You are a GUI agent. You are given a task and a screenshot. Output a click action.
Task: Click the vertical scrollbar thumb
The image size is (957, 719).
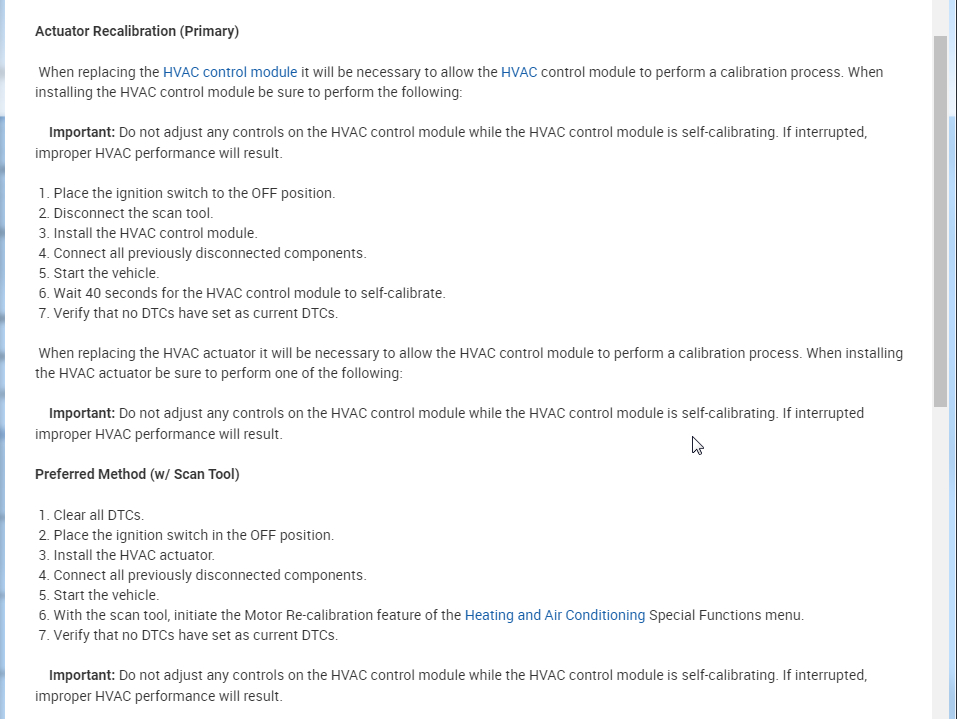pyautogui.click(x=940, y=220)
